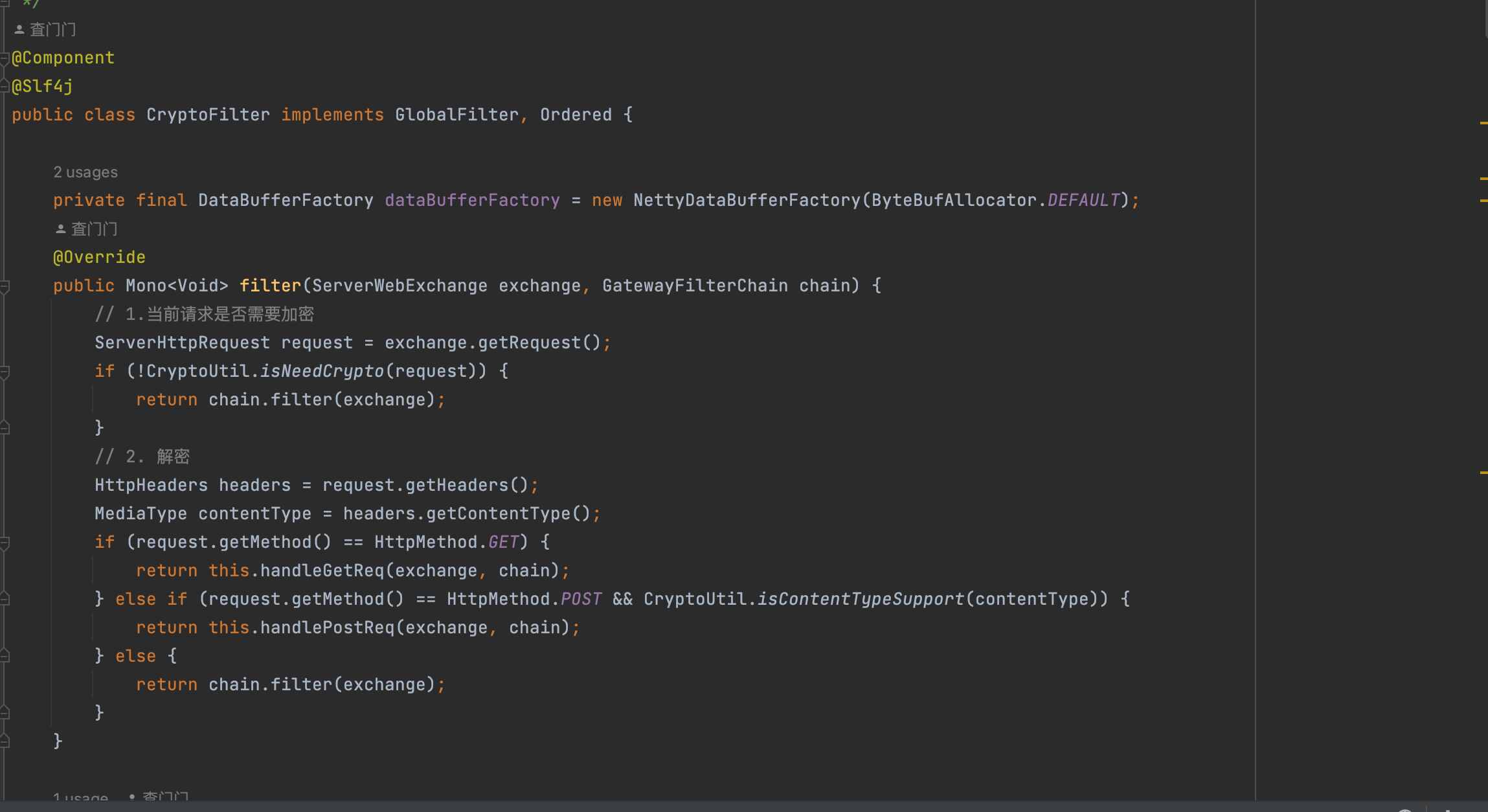
Task: Click the dataBufferFactory field name
Action: pyautogui.click(x=472, y=200)
